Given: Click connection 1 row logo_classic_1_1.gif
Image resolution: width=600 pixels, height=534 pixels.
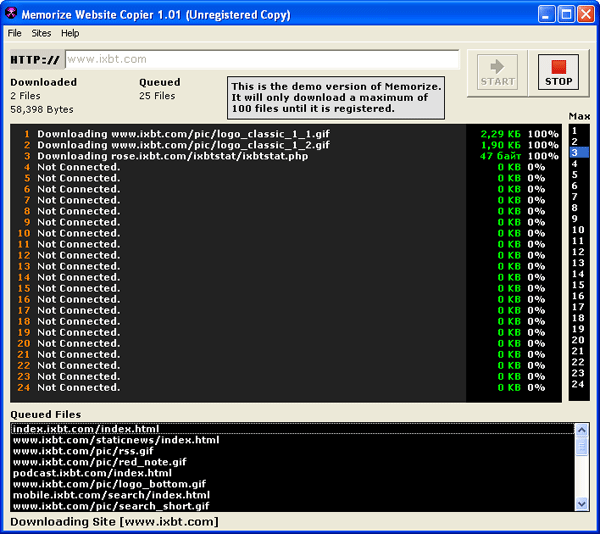Looking at the screenshot, I should click(286, 134).
